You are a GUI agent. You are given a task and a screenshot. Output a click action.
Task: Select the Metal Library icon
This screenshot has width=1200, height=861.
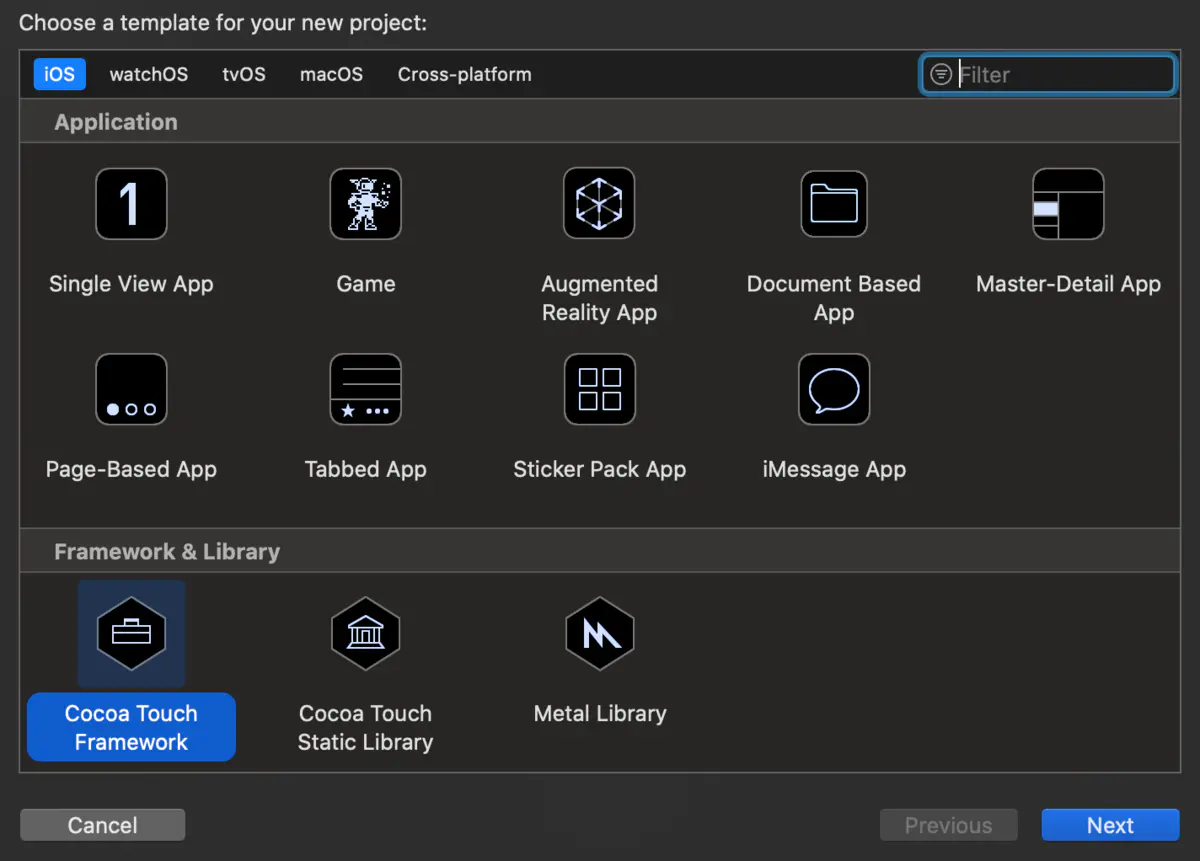pyautogui.click(x=600, y=634)
